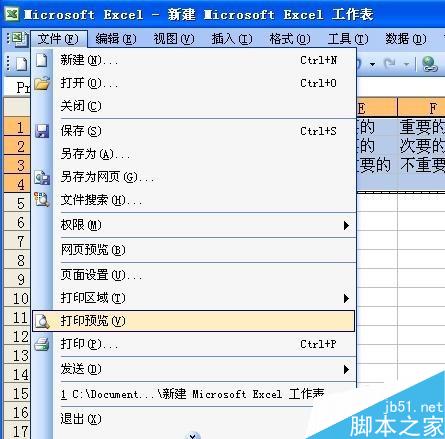Choose 另存为网页(G)... entry

tap(193, 177)
